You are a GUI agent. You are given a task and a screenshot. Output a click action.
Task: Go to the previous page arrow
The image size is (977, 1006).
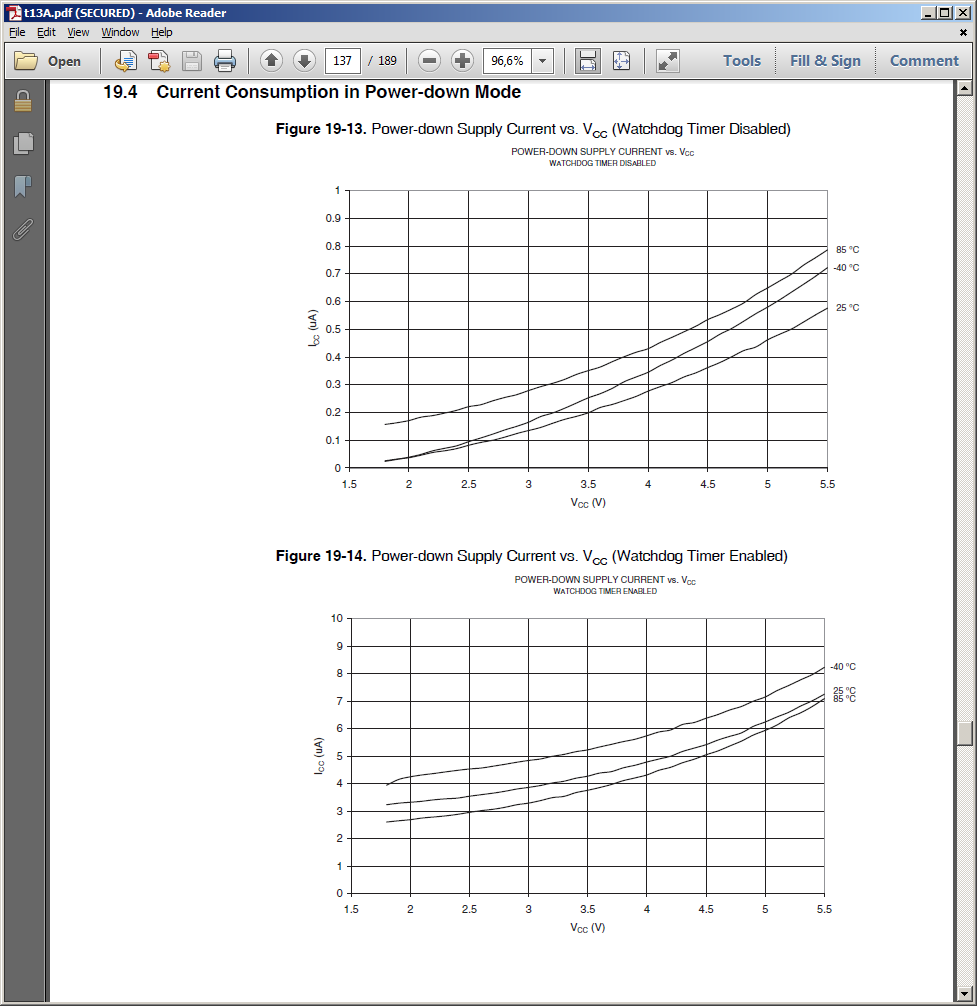[271, 61]
